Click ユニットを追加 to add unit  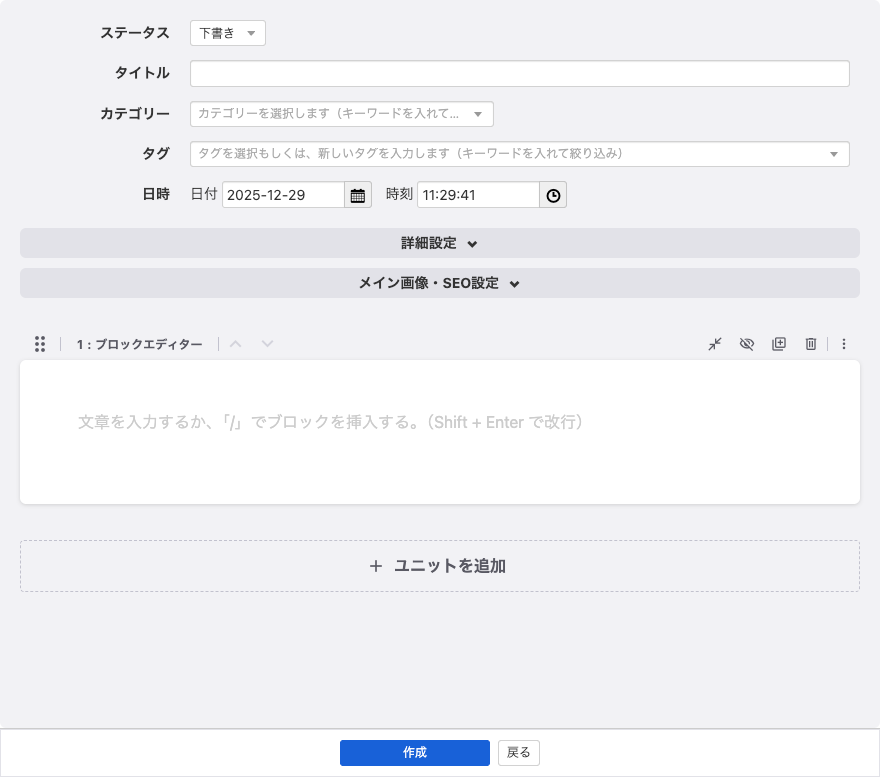(x=439, y=566)
